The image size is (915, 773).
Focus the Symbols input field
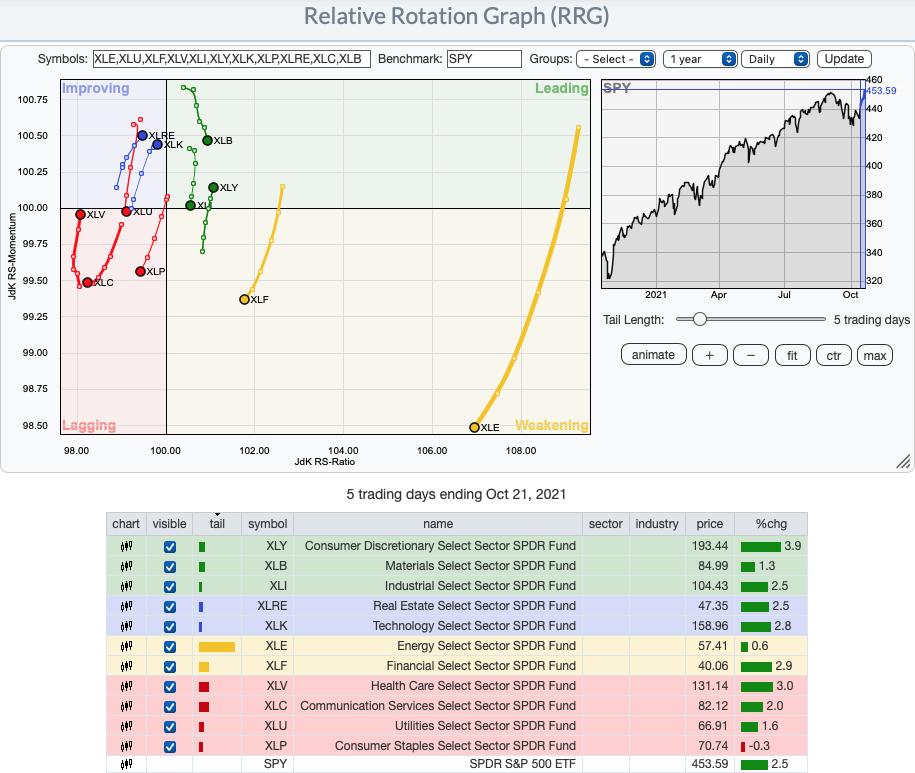click(x=232, y=59)
